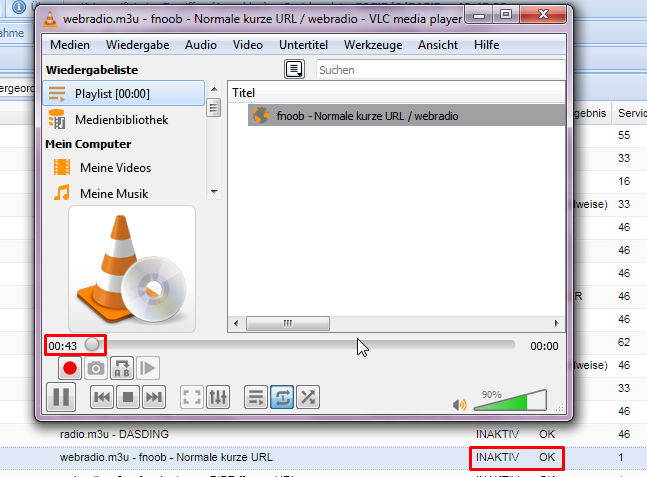647x477 pixels.
Task: Skip to next track
Action: tap(154, 397)
